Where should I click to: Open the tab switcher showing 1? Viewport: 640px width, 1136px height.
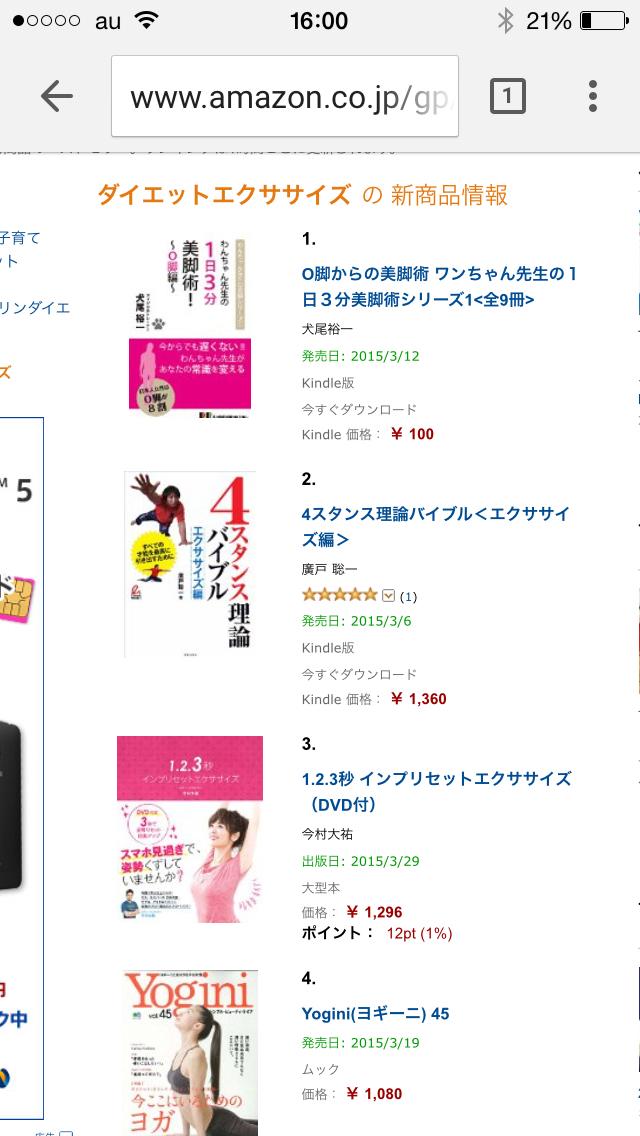click(507, 96)
